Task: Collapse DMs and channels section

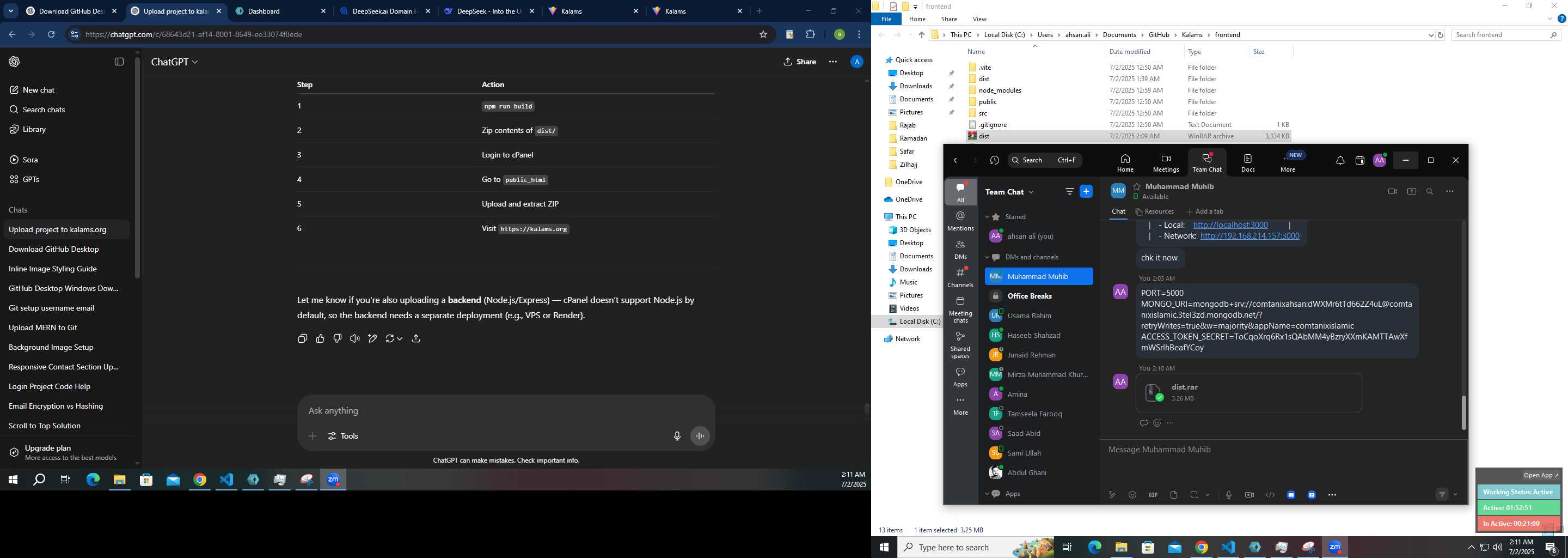Action: click(x=987, y=257)
